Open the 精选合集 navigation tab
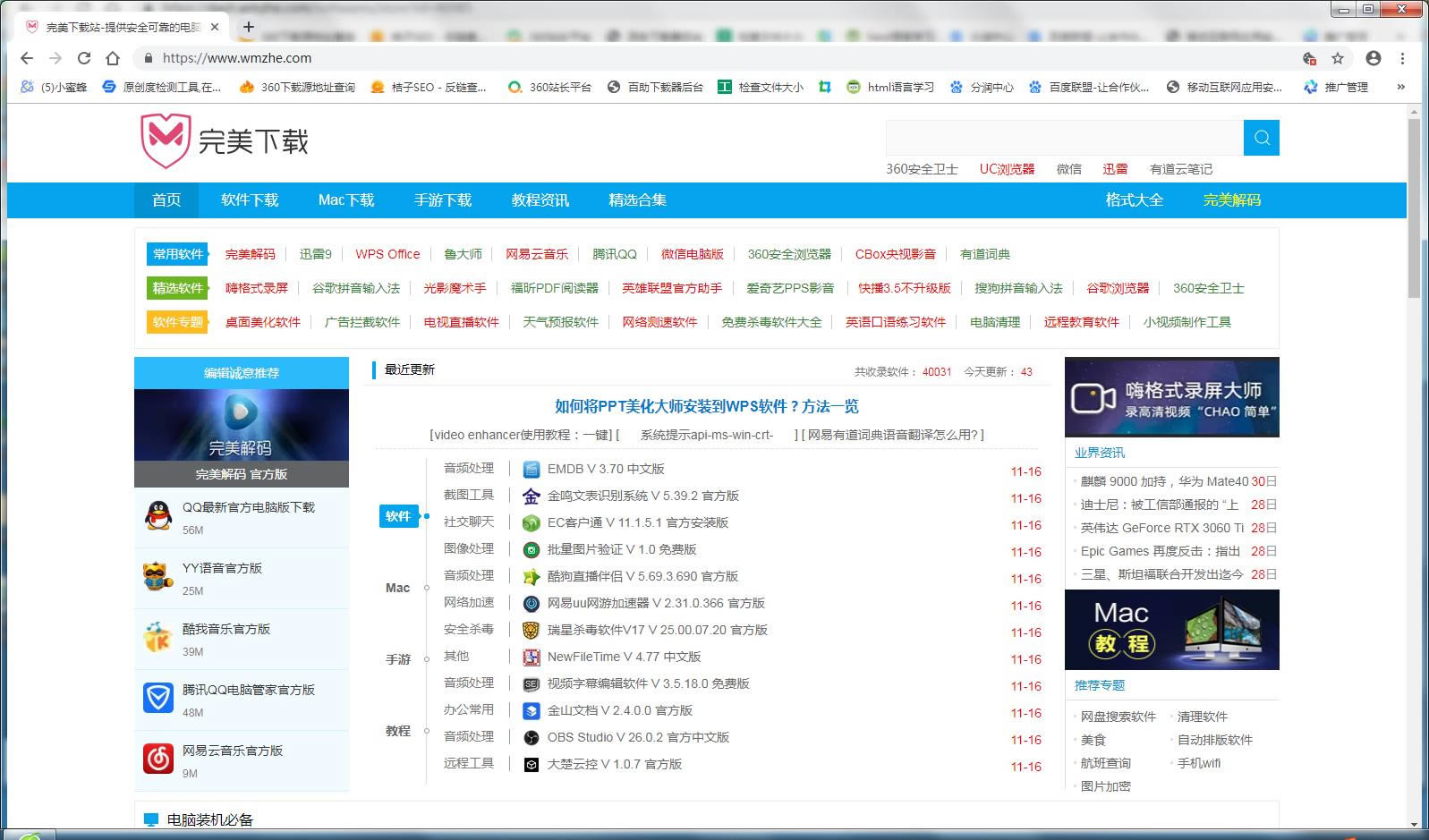The height and width of the screenshot is (840, 1429). [638, 200]
